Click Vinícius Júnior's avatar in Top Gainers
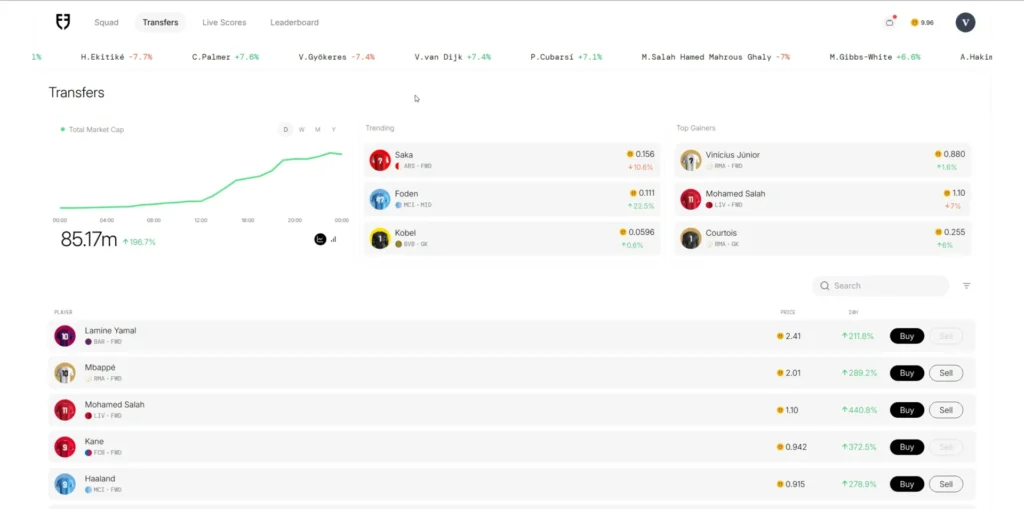Viewport: 1024px width, 509px height. point(691,160)
